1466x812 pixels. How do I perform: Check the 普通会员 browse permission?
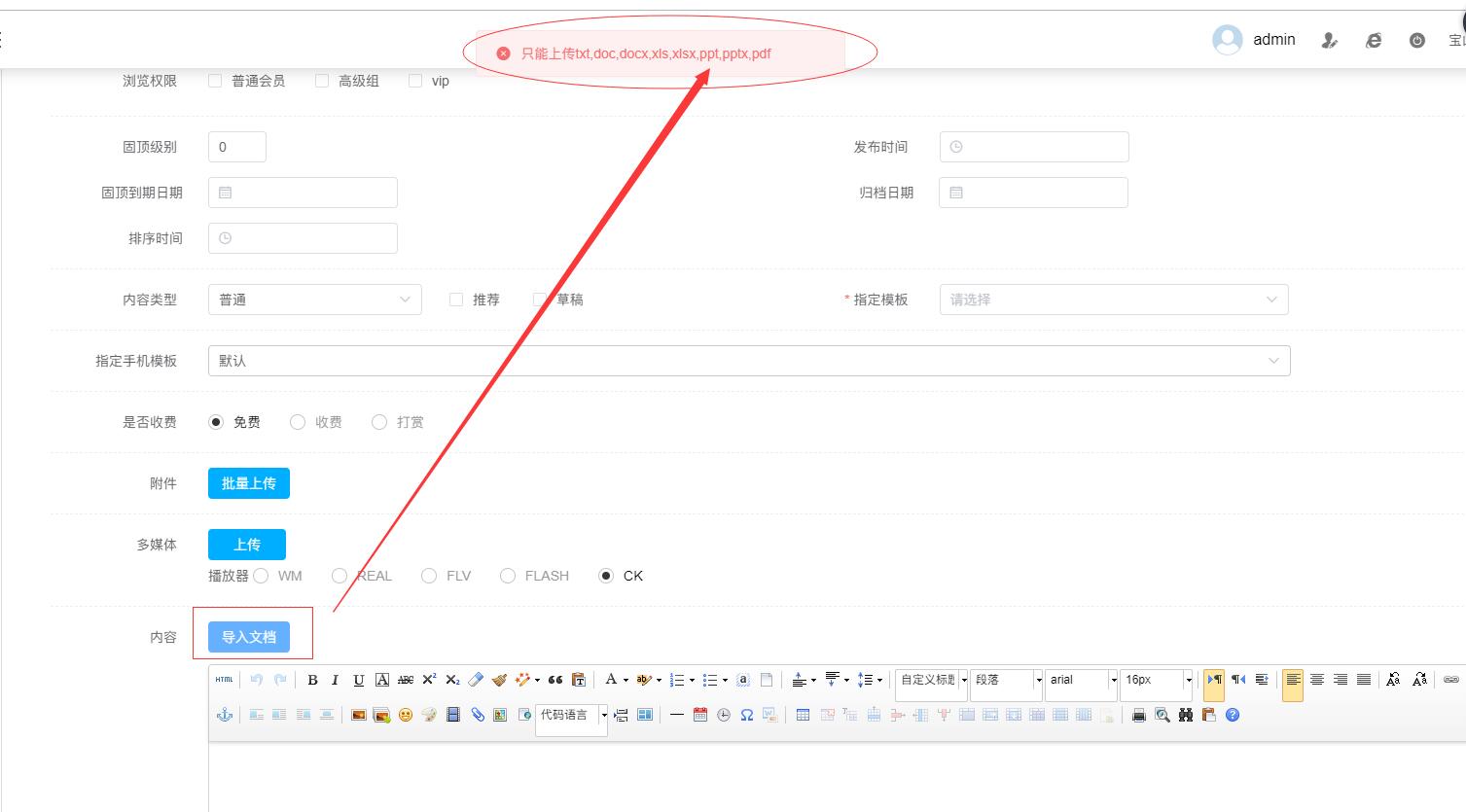click(215, 81)
